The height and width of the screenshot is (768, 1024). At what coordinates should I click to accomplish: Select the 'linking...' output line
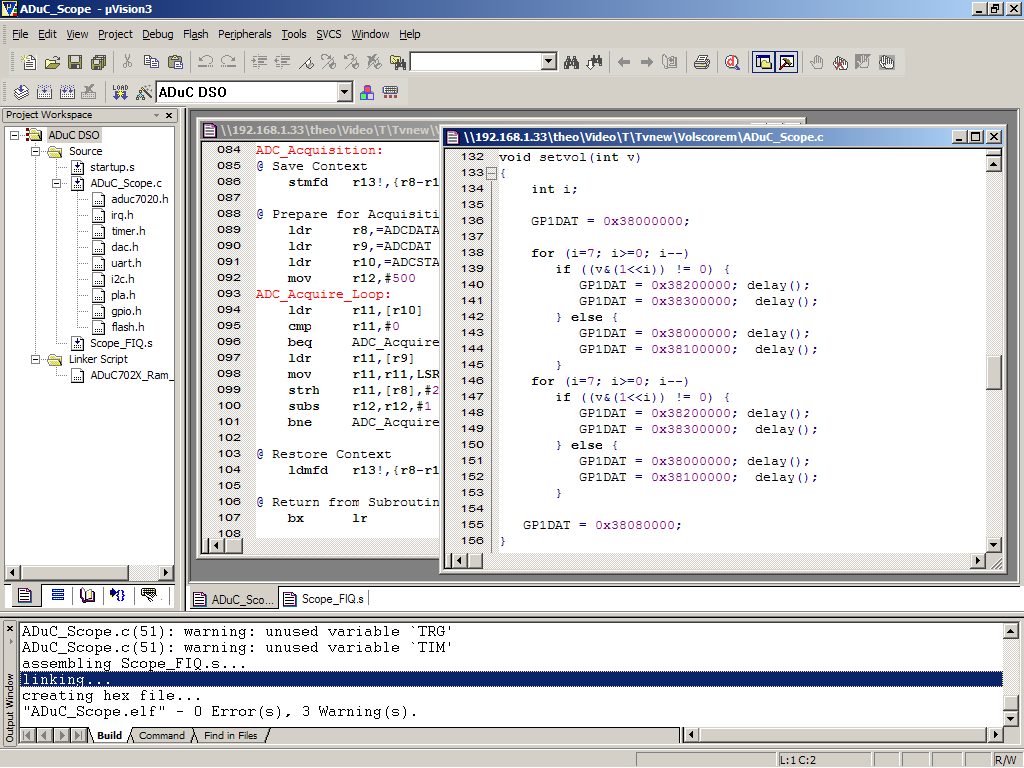coord(511,679)
